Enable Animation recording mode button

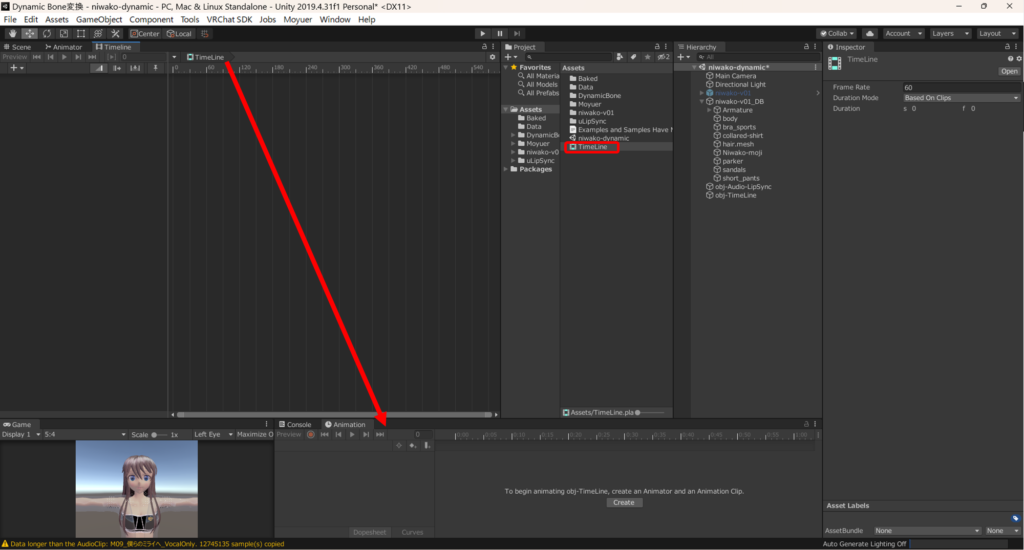[310, 434]
